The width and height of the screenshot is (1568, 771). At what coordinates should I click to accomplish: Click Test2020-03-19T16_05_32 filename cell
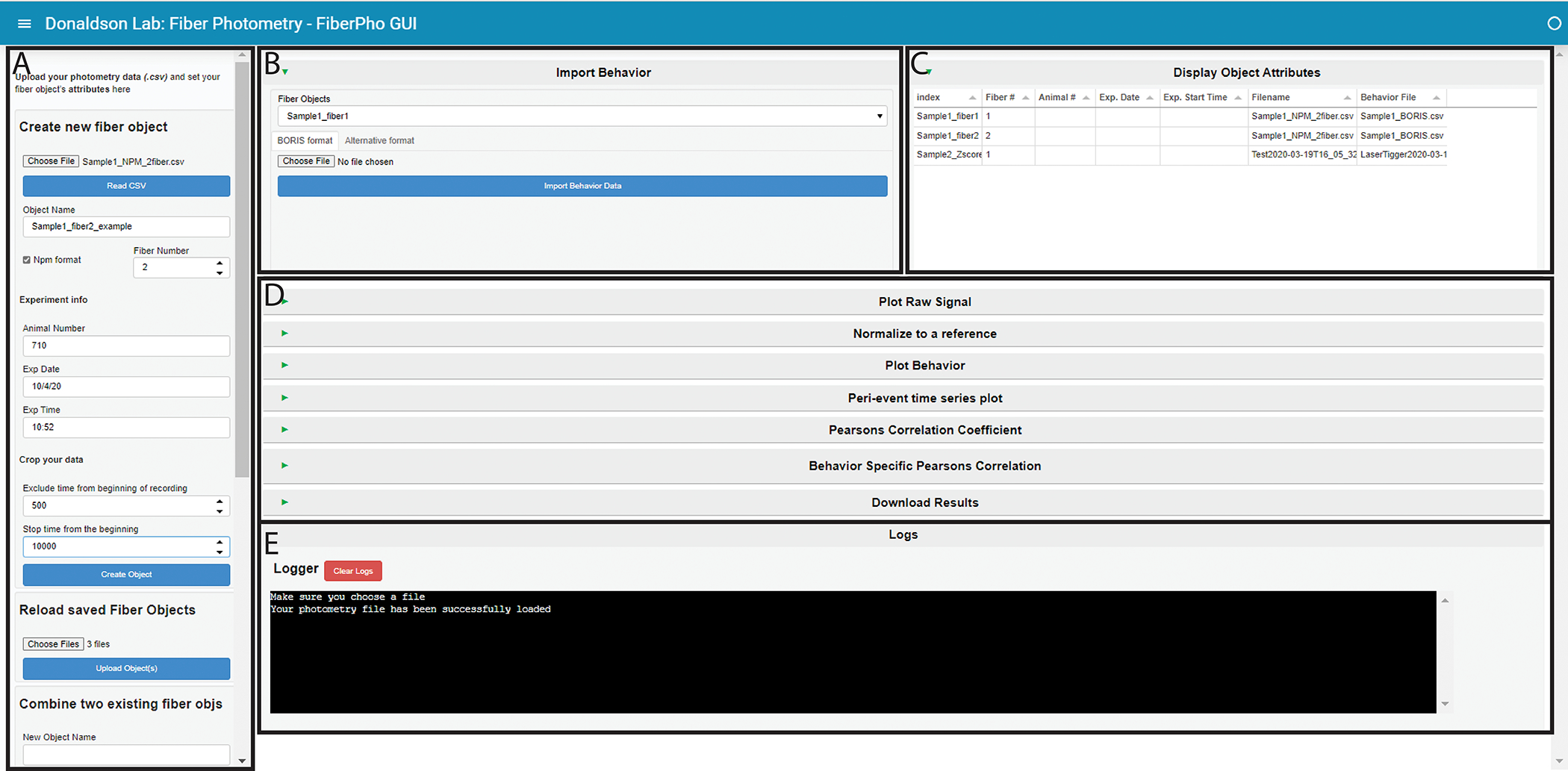tap(1303, 154)
